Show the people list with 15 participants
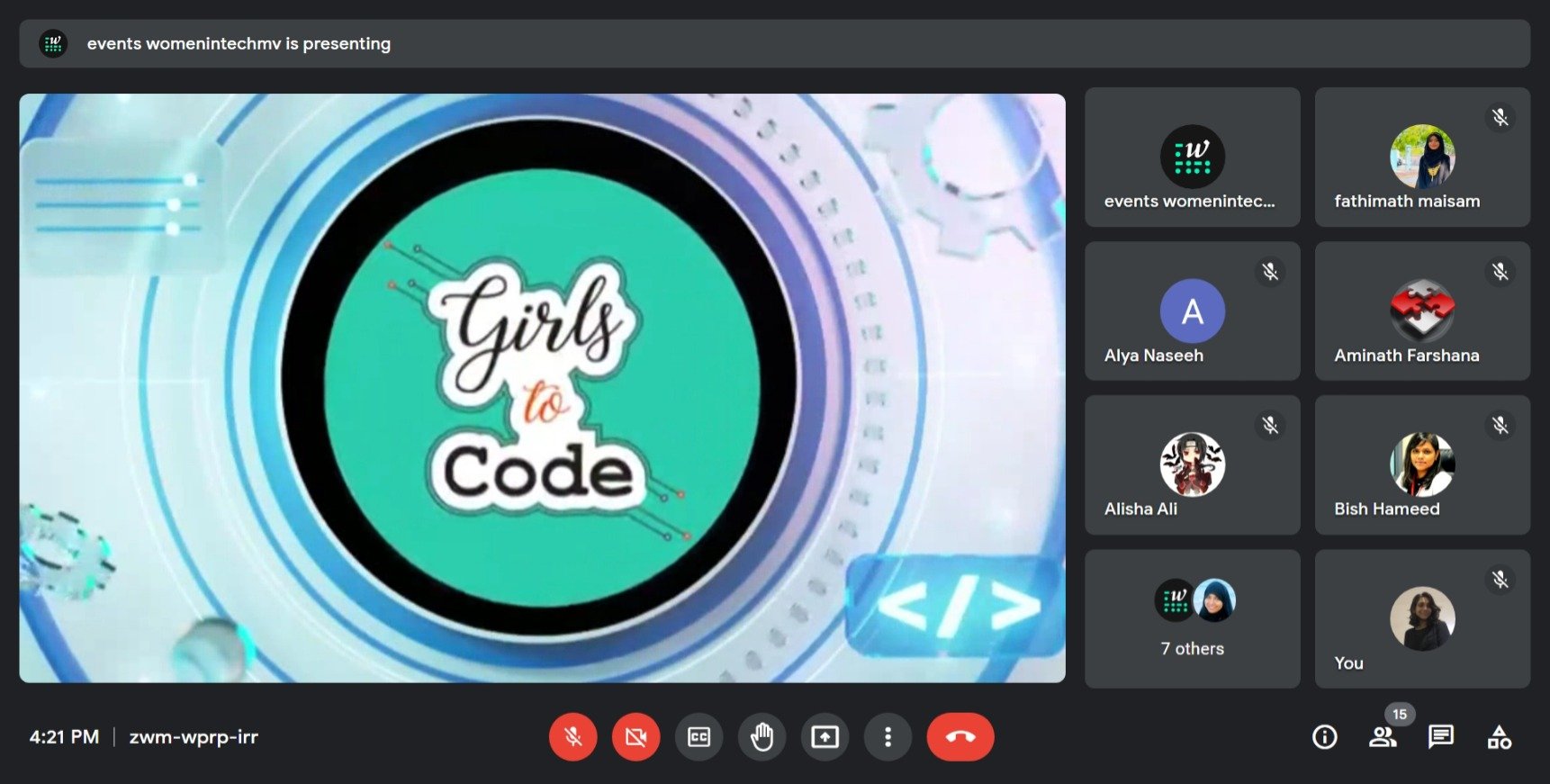The image size is (1550, 784). (x=1383, y=737)
